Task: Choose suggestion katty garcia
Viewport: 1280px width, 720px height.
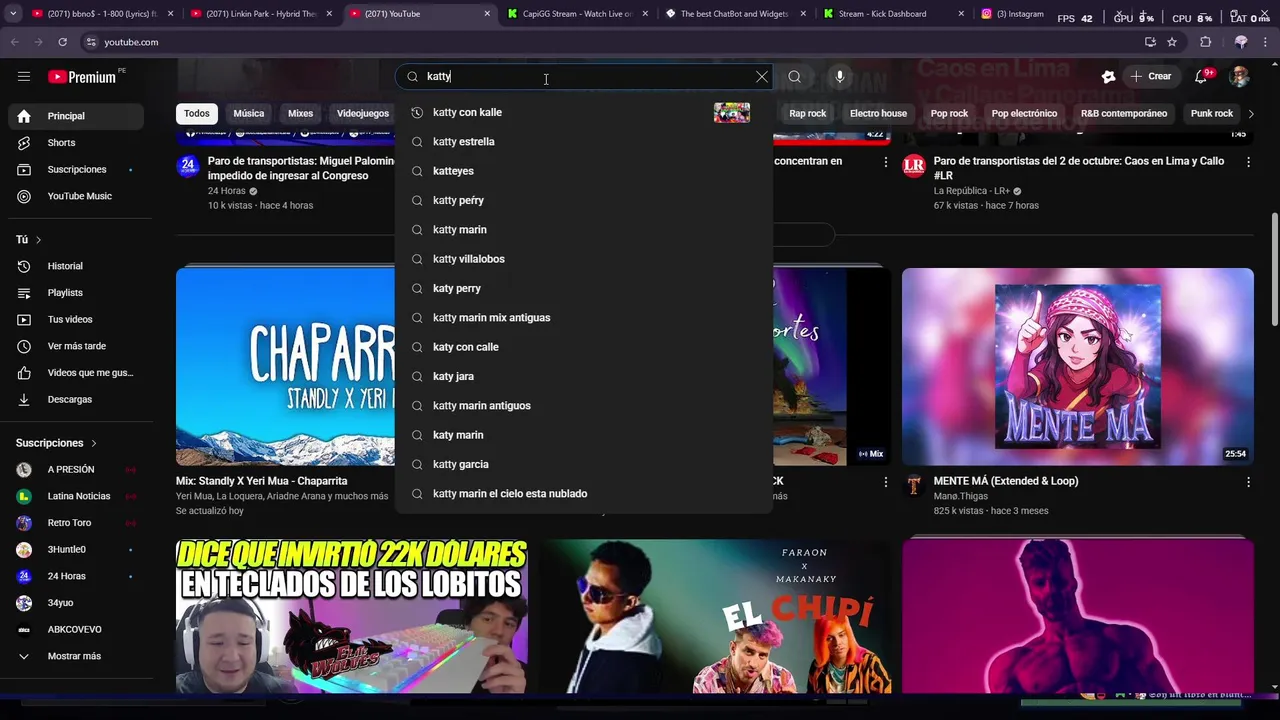Action: [584, 464]
